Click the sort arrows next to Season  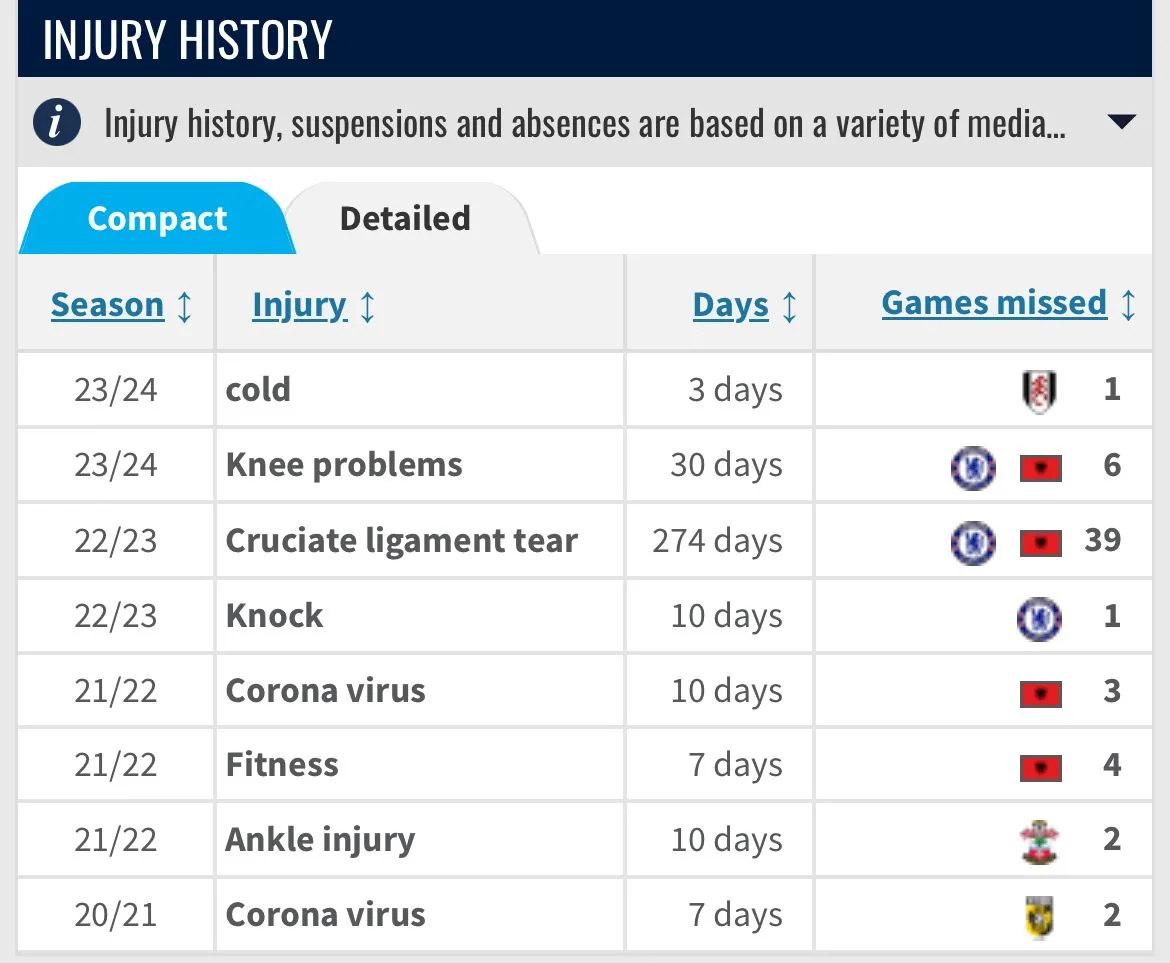pos(184,306)
